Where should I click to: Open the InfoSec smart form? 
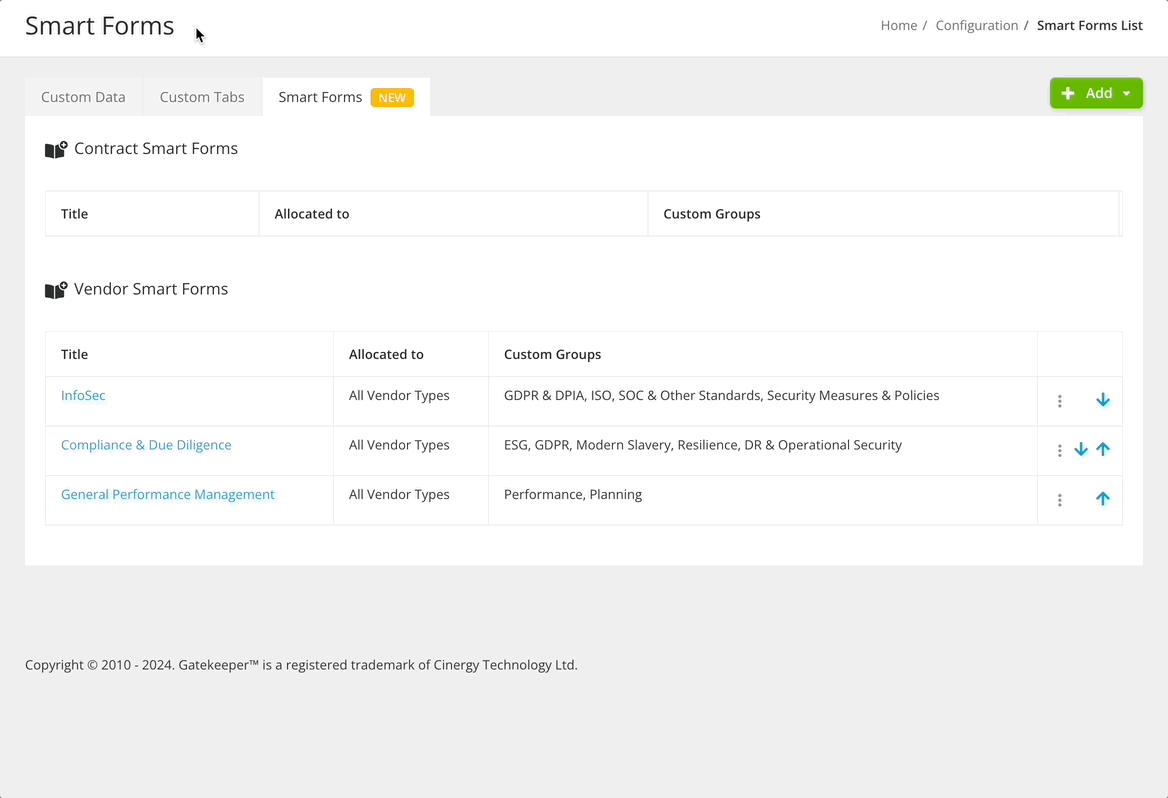click(x=83, y=395)
